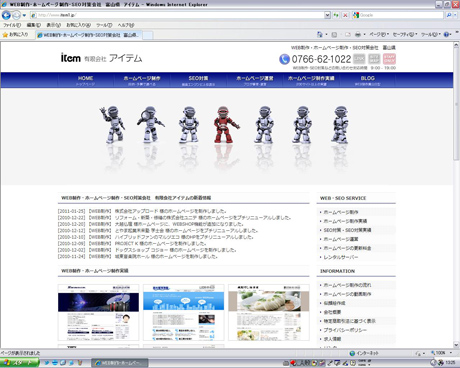Viewport: 460px width, 368px height.
Task: Open the first portfolio website thumbnail
Action: pyautogui.click(x=98, y=312)
